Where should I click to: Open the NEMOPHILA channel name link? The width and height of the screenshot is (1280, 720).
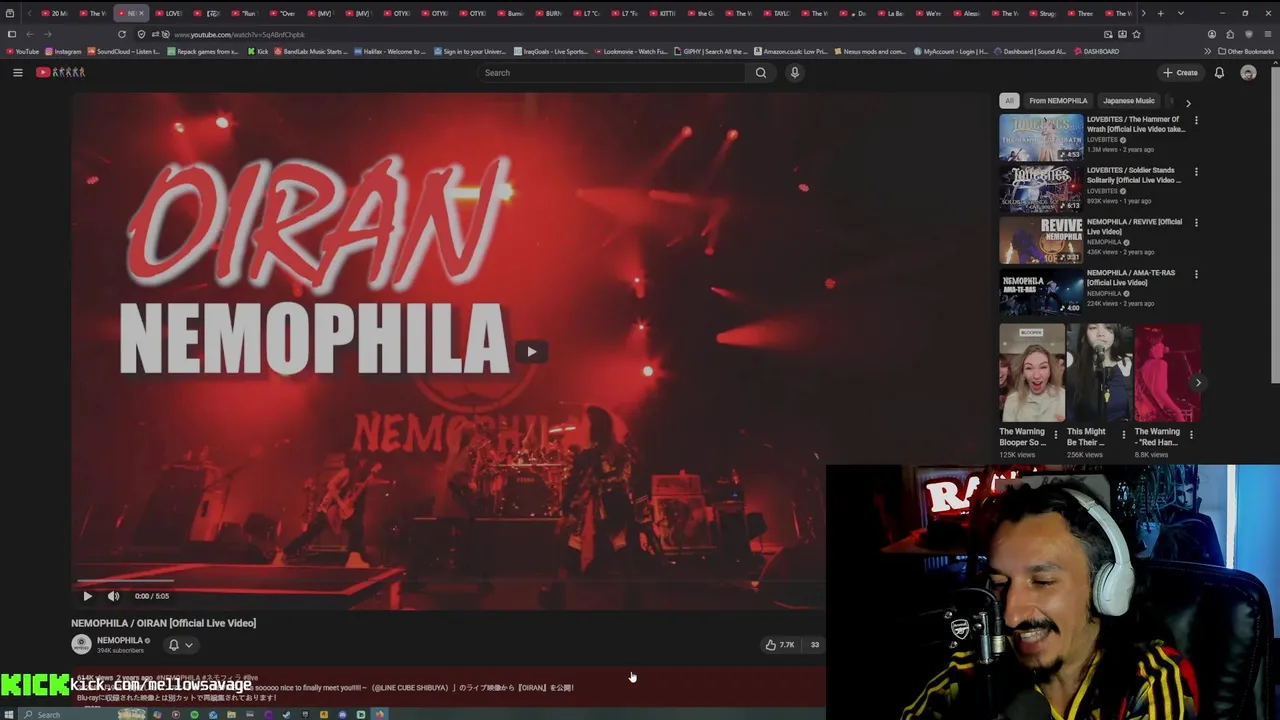pyautogui.click(x=120, y=640)
